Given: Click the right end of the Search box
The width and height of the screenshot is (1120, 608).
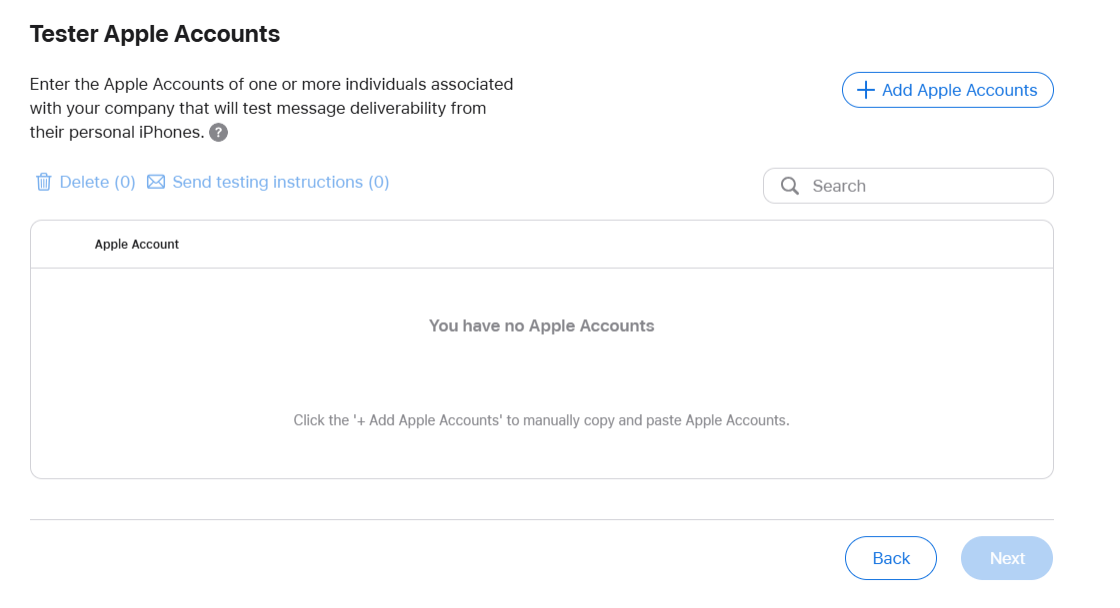Looking at the screenshot, I should pos(1030,186).
